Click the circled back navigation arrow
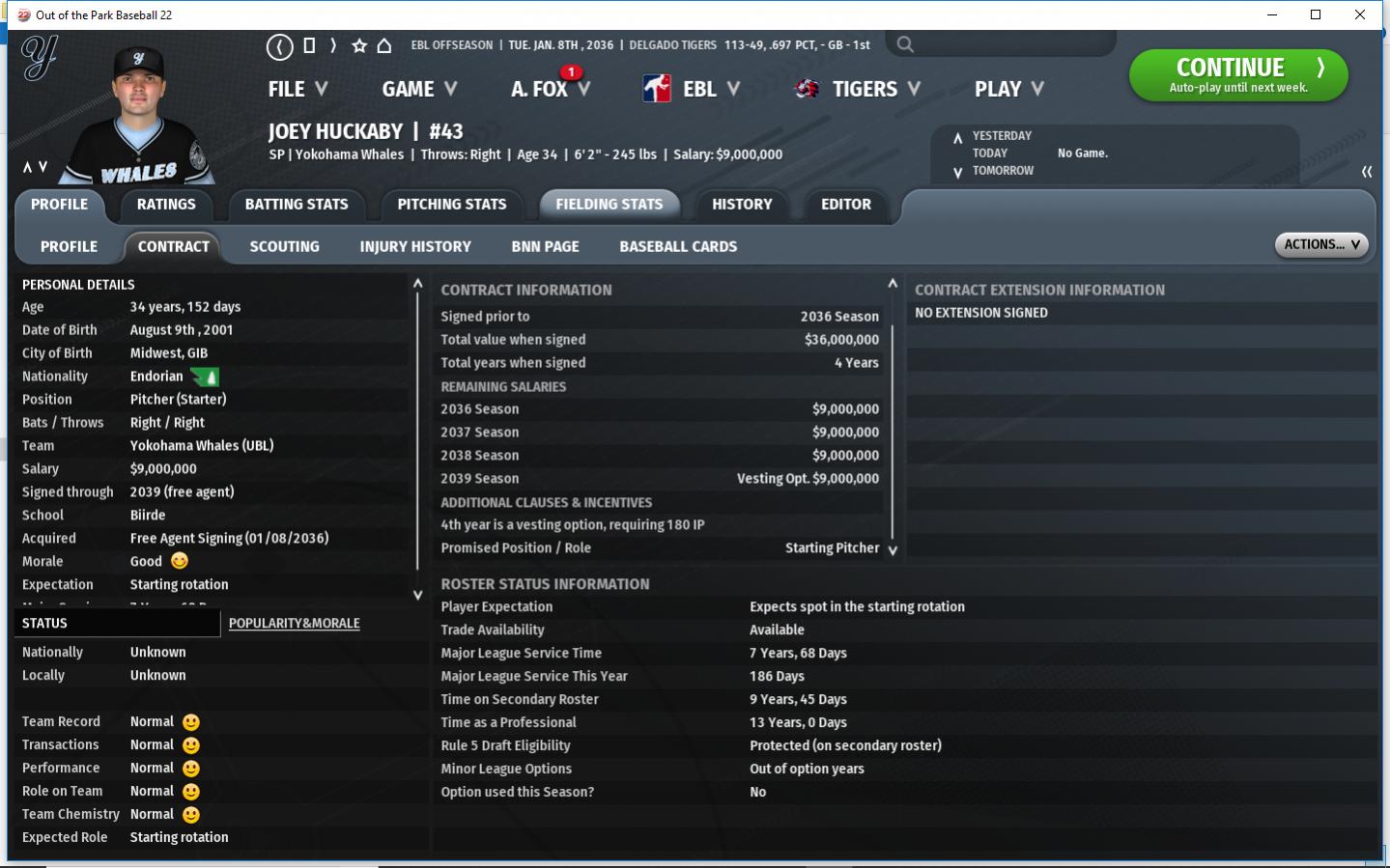Image resolution: width=1390 pixels, height=868 pixels. pyautogui.click(x=279, y=46)
